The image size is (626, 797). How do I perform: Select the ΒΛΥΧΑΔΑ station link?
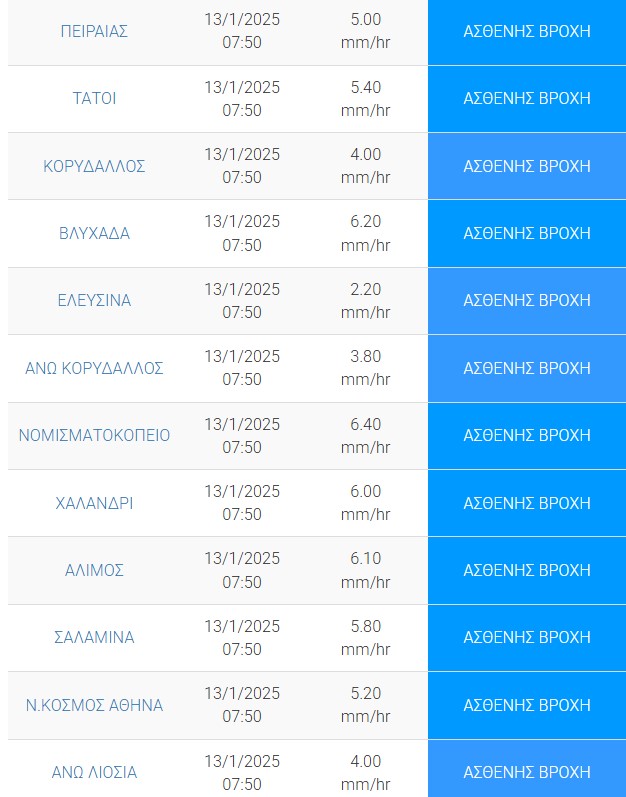94,233
